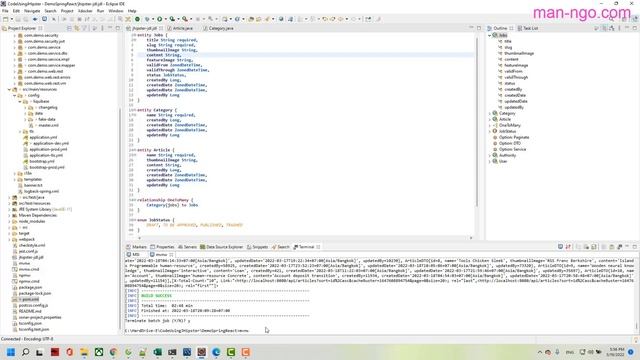Select thumbnailImage in Outline

pyautogui.click(x=519, y=53)
